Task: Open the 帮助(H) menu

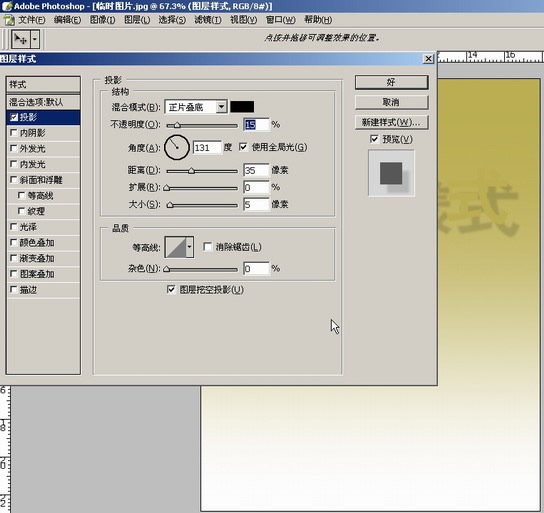Action: click(318, 20)
